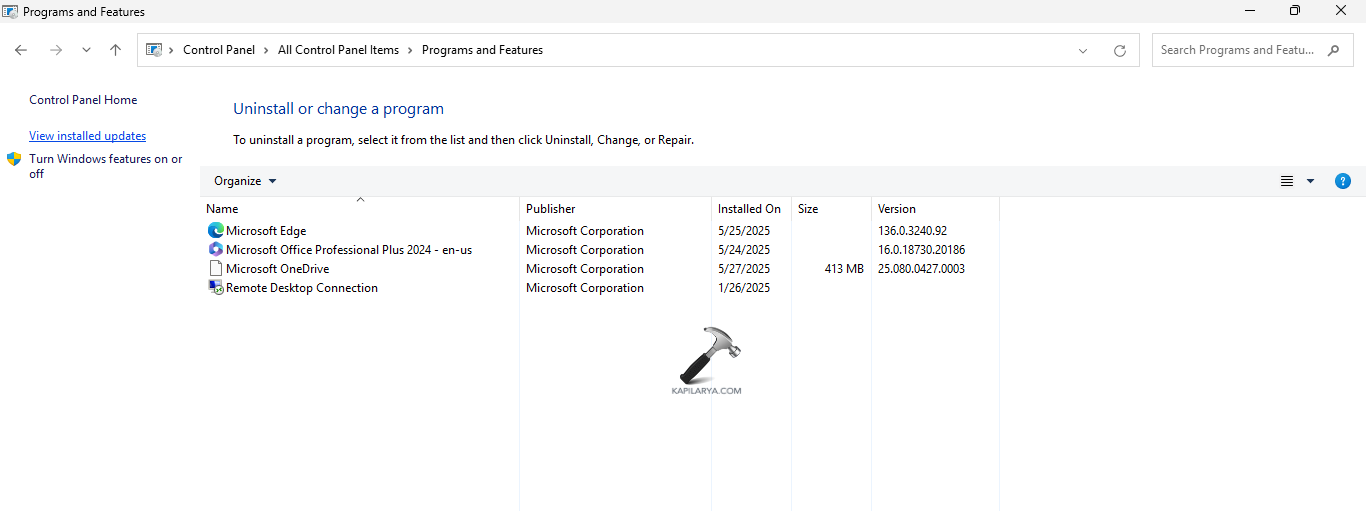Go to Control Panel Home
Screen dimensions: 1366x511
pos(83,100)
